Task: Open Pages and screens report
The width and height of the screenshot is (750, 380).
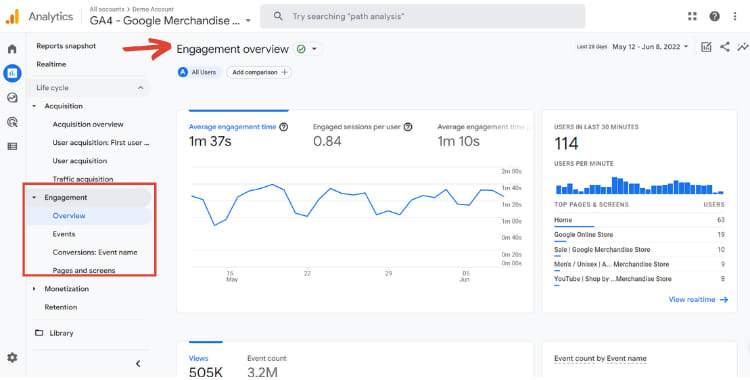Action: [x=84, y=270]
